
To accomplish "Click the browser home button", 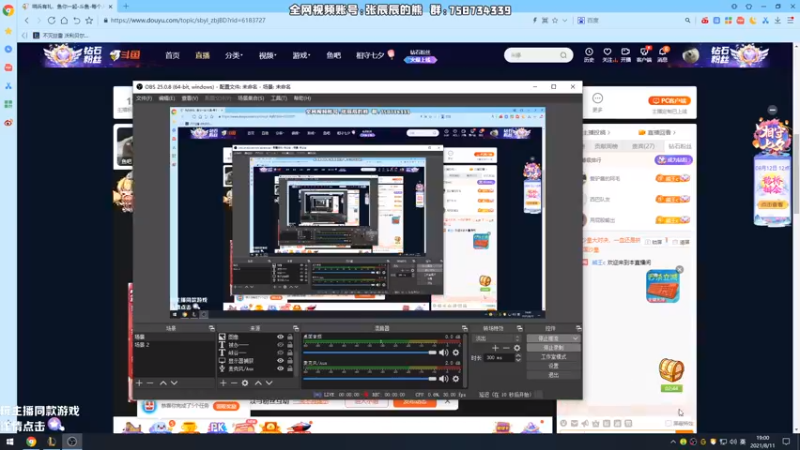I will pos(64,20).
